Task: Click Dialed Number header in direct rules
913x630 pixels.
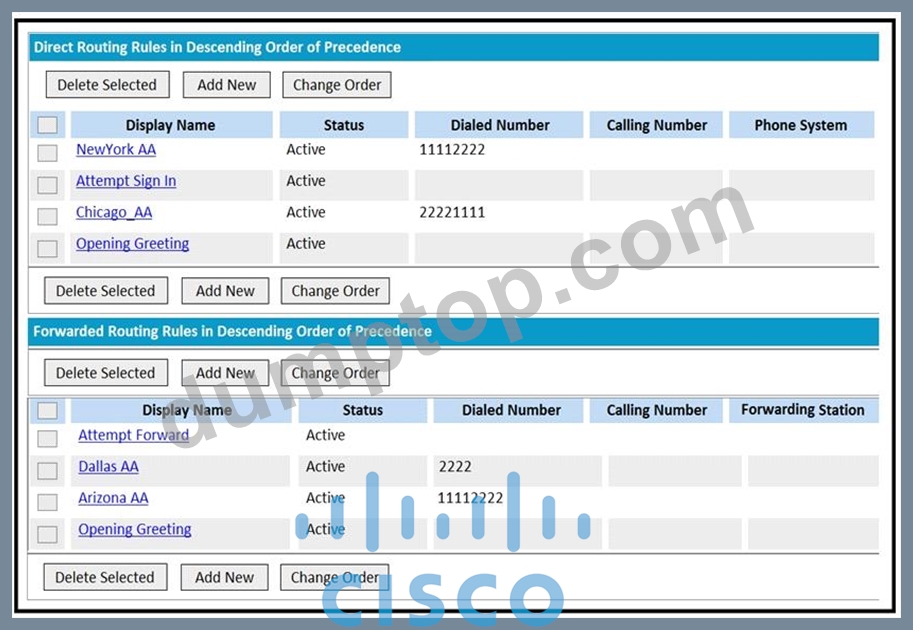Action: pos(499,125)
